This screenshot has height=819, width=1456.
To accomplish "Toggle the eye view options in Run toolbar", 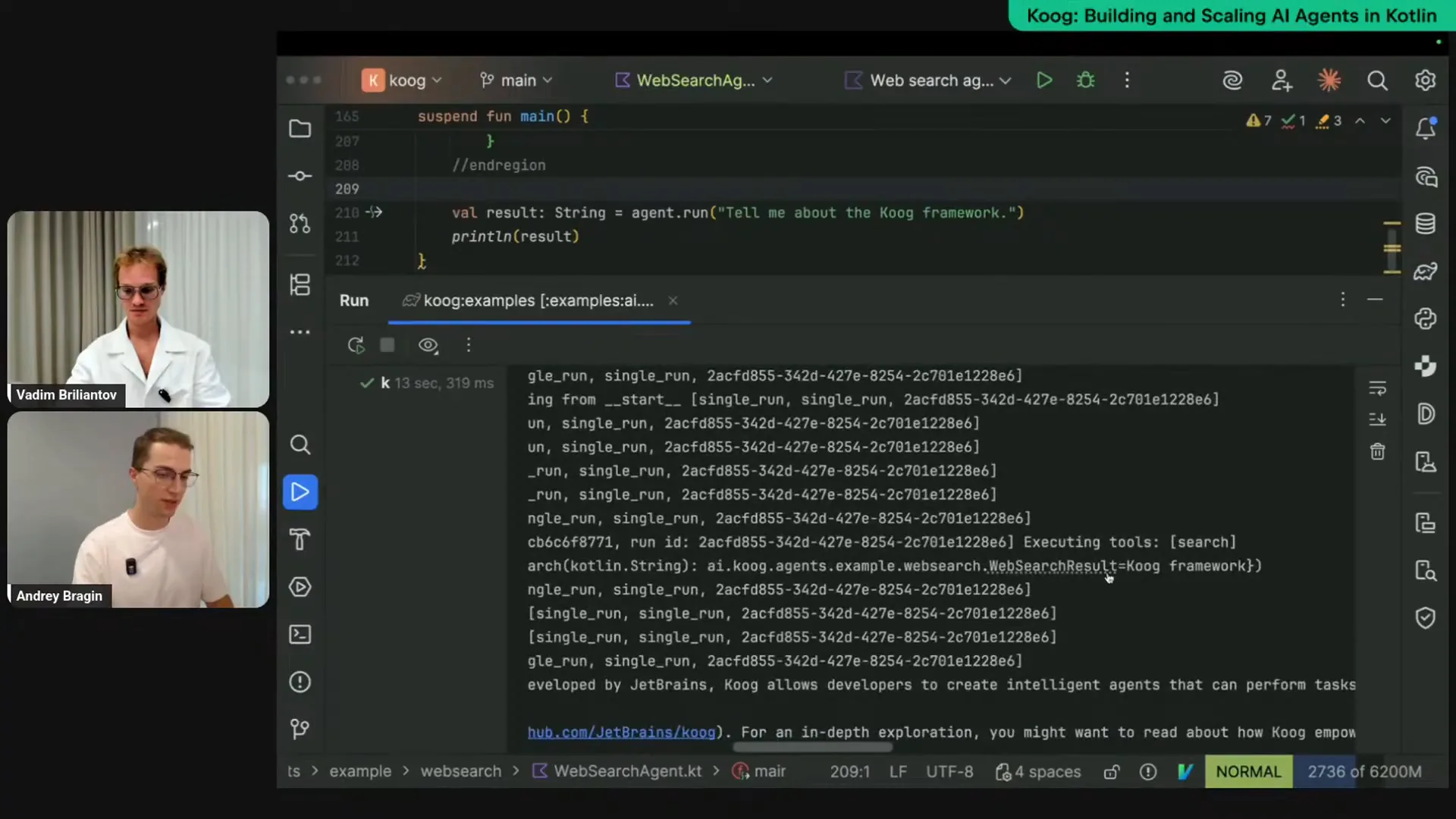I will pos(428,346).
